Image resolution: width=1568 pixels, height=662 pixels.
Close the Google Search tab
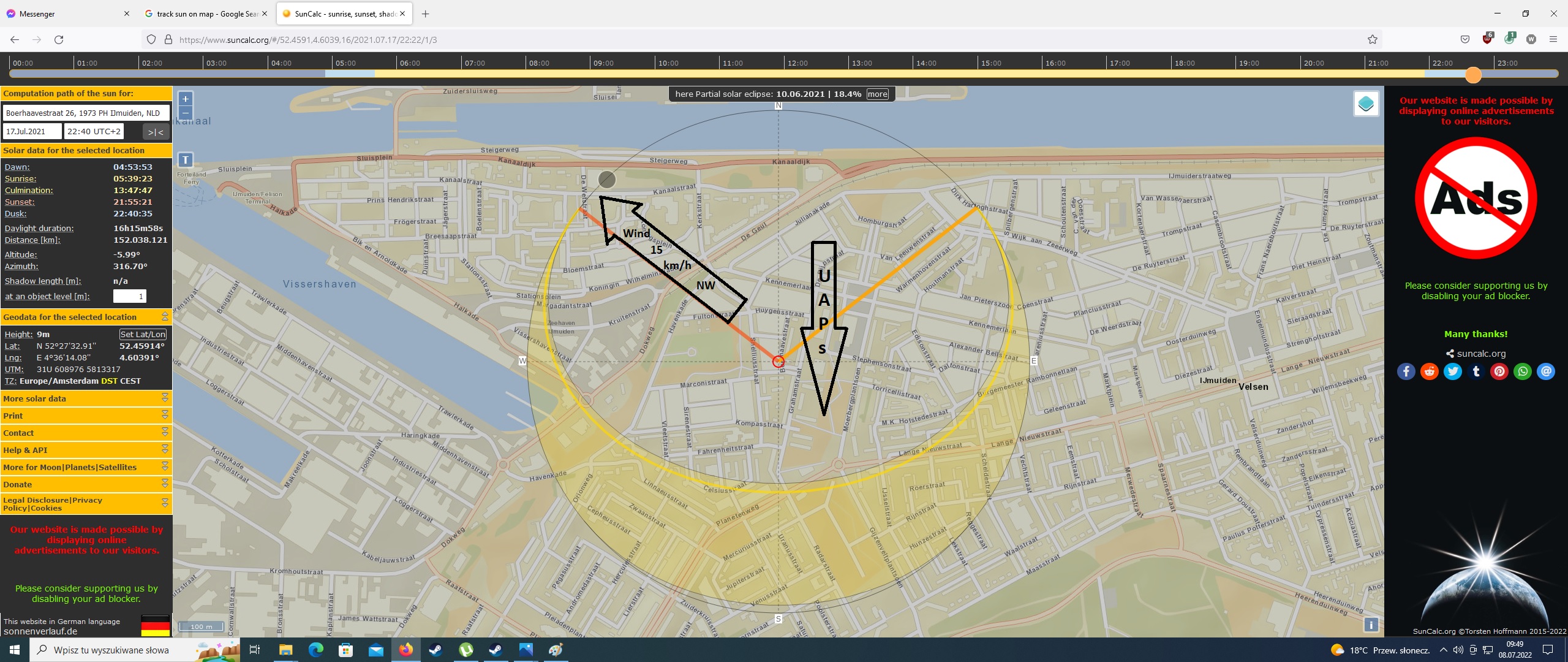click(x=265, y=13)
